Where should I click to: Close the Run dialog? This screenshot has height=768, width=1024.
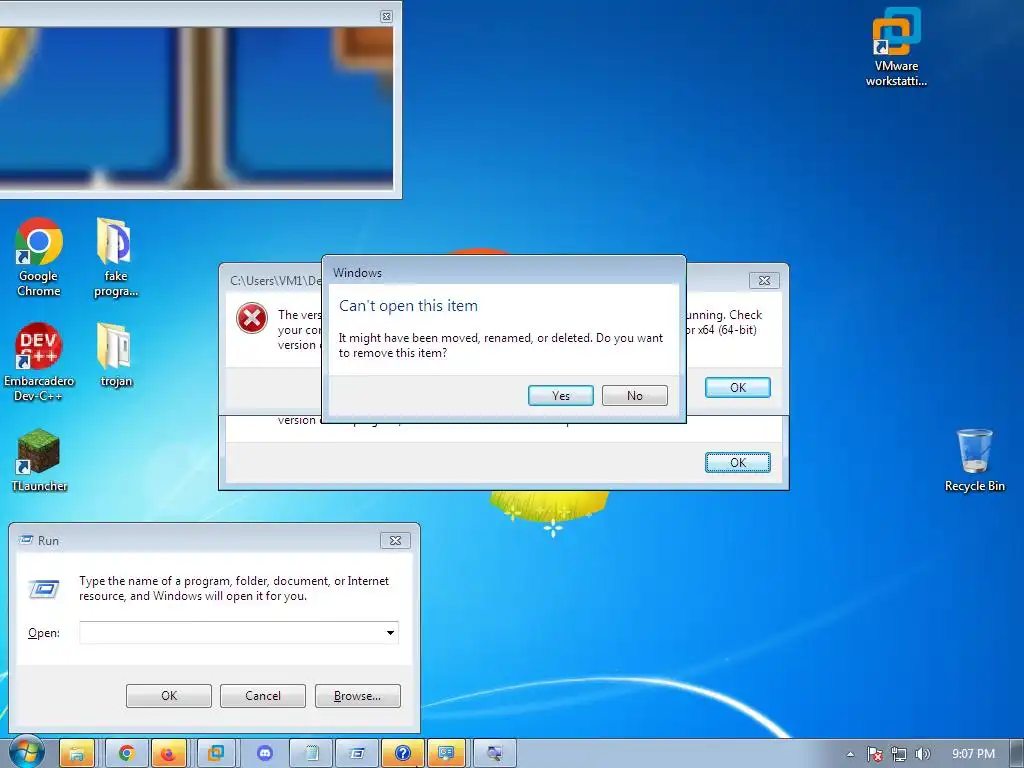pyautogui.click(x=395, y=540)
